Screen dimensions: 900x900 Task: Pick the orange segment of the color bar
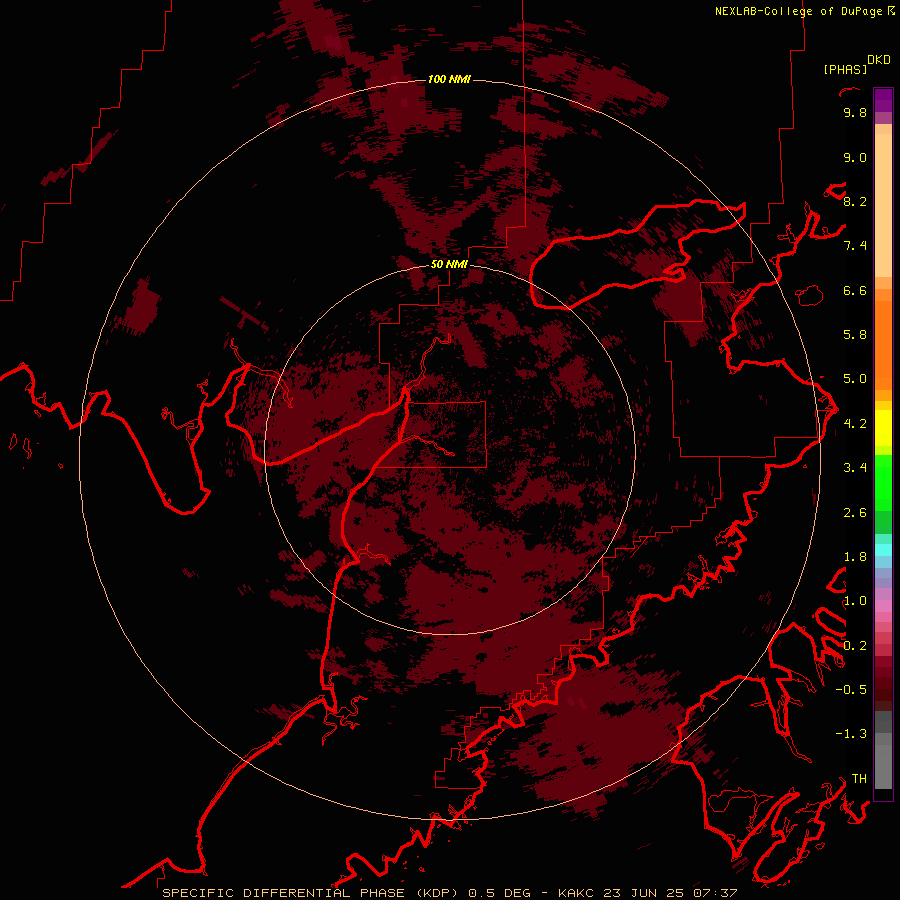(x=883, y=344)
